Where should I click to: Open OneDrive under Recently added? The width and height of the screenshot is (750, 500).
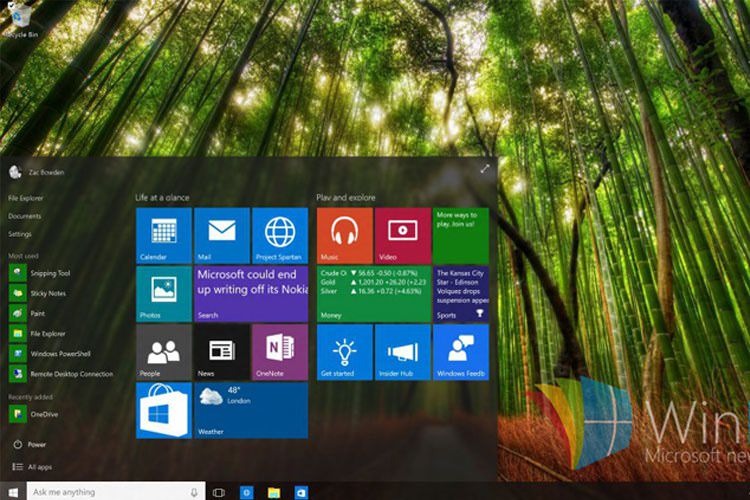click(x=33, y=414)
